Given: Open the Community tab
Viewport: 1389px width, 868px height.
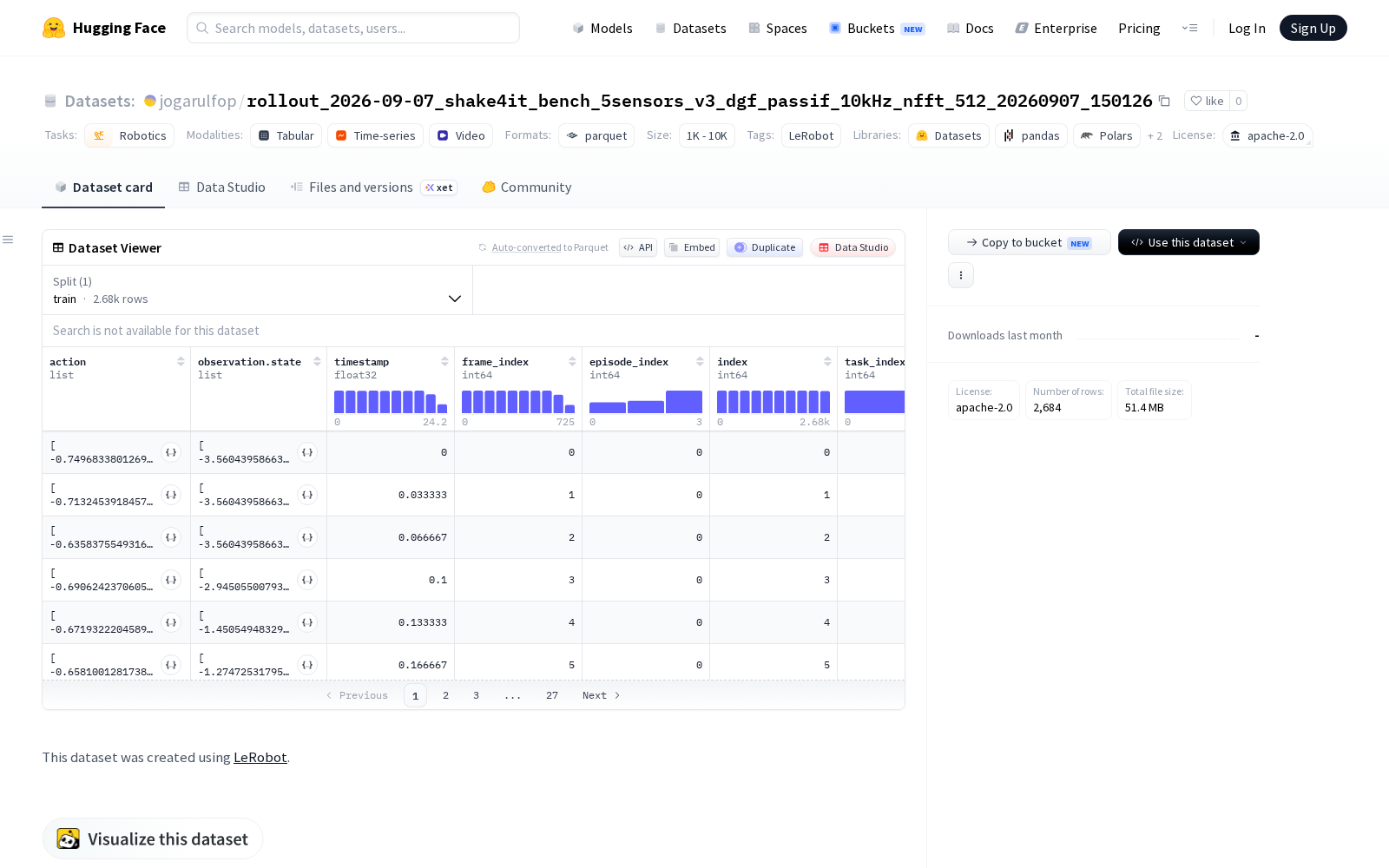Looking at the screenshot, I should (527, 187).
